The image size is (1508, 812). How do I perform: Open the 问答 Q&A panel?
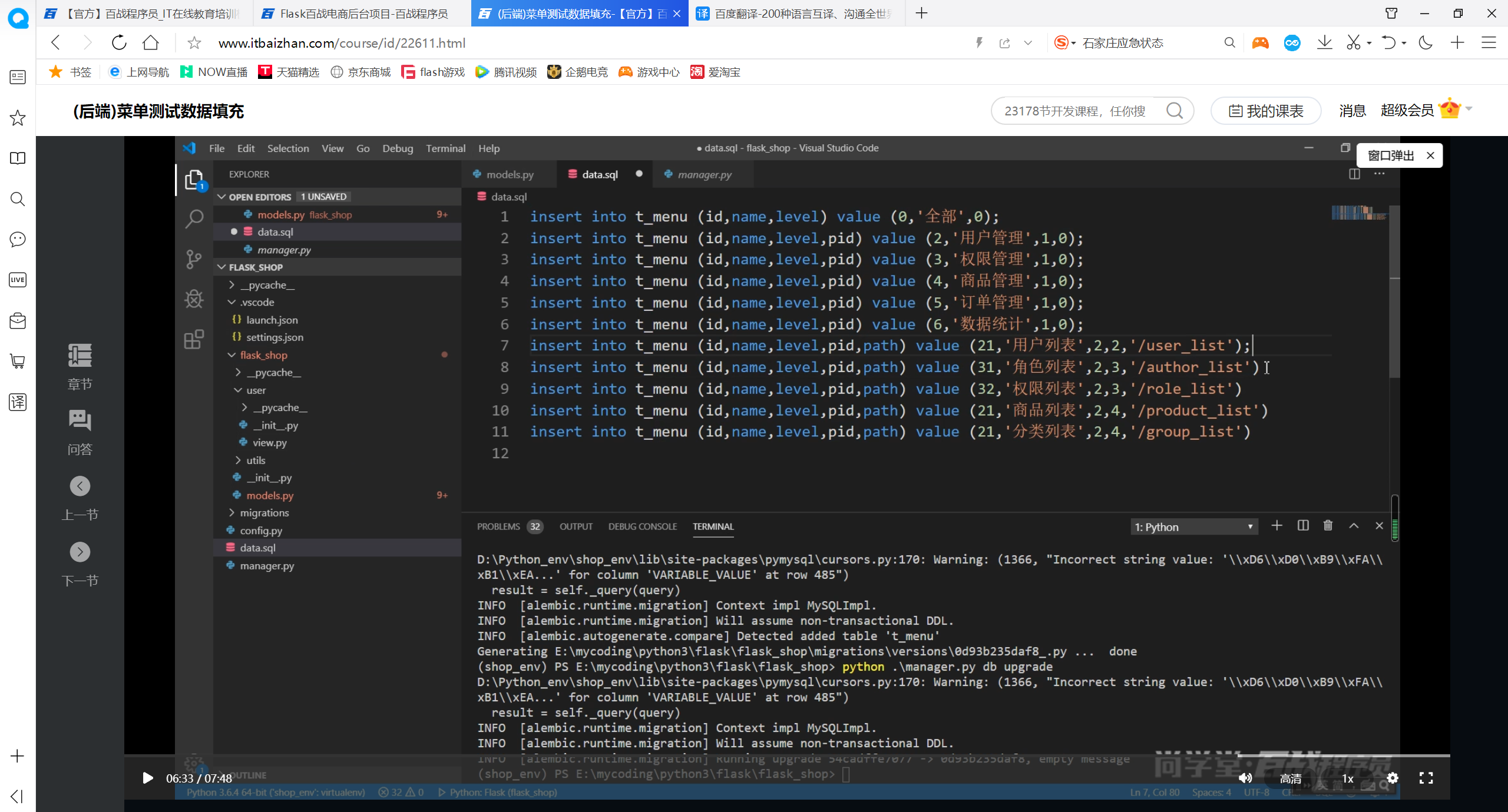pos(80,433)
